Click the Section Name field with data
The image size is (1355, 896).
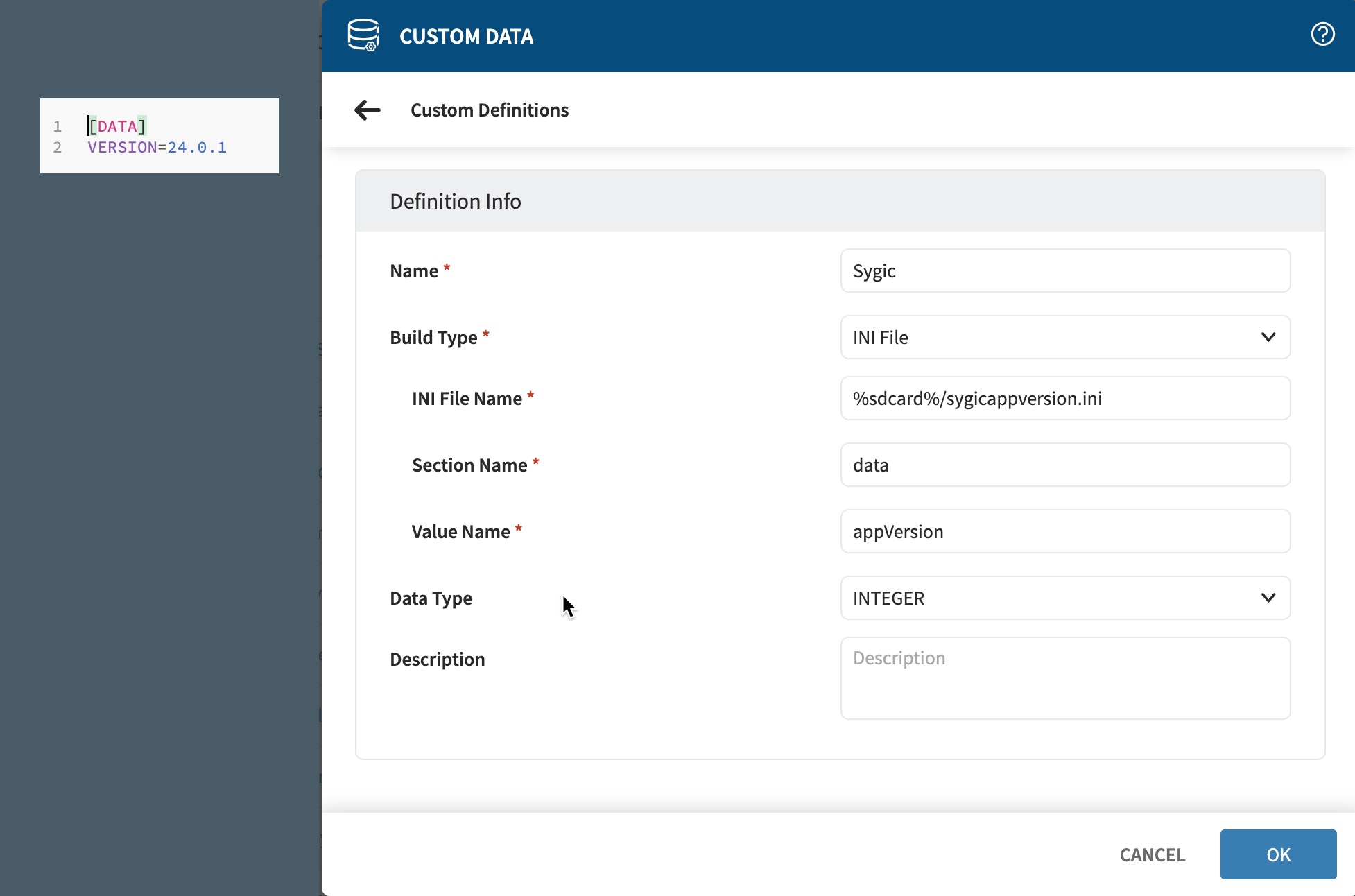pos(1064,465)
